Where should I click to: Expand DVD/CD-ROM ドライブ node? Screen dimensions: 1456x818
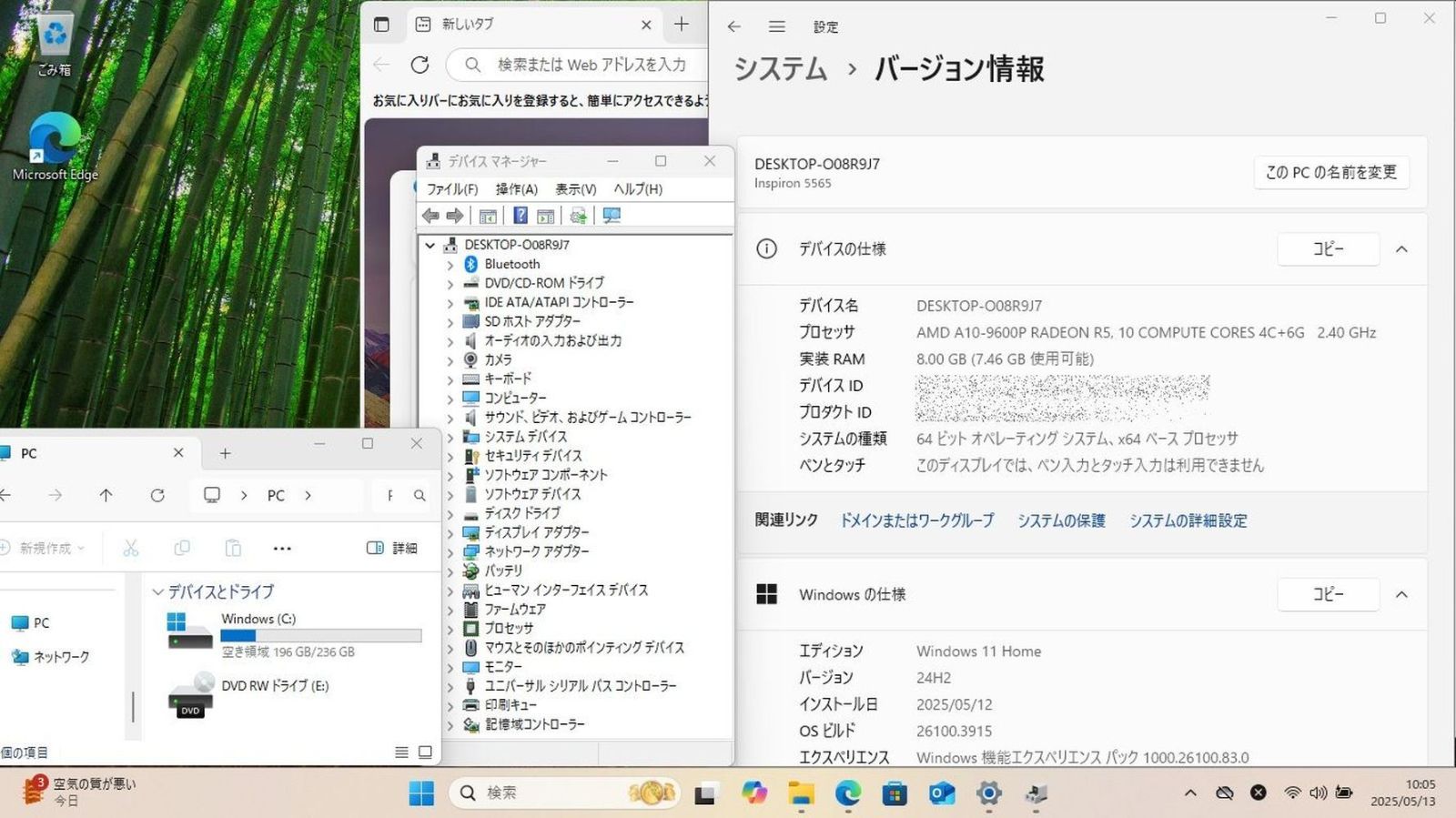click(x=450, y=284)
